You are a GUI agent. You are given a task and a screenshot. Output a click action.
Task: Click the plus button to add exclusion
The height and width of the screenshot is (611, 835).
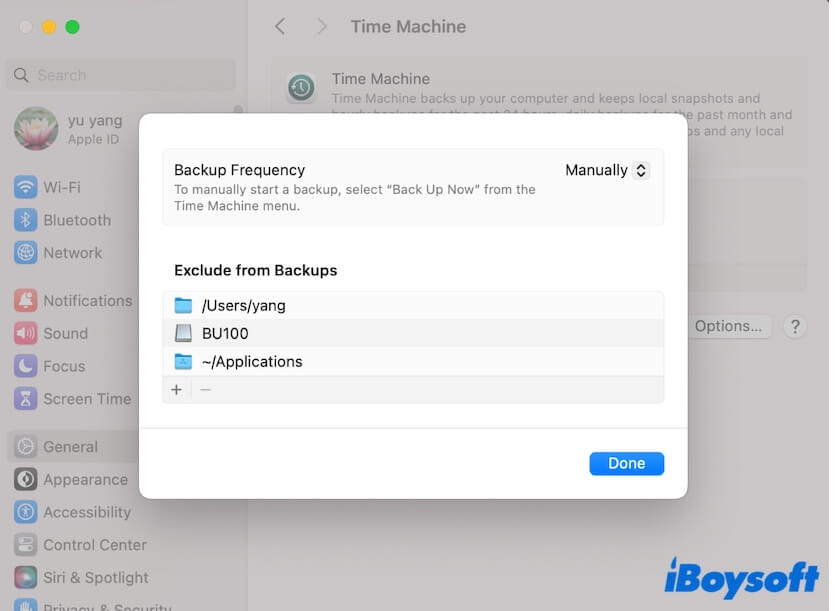pyautogui.click(x=177, y=390)
